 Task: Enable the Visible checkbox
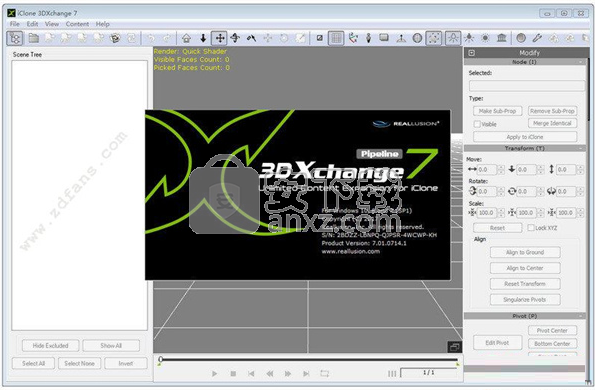[x=477, y=124]
